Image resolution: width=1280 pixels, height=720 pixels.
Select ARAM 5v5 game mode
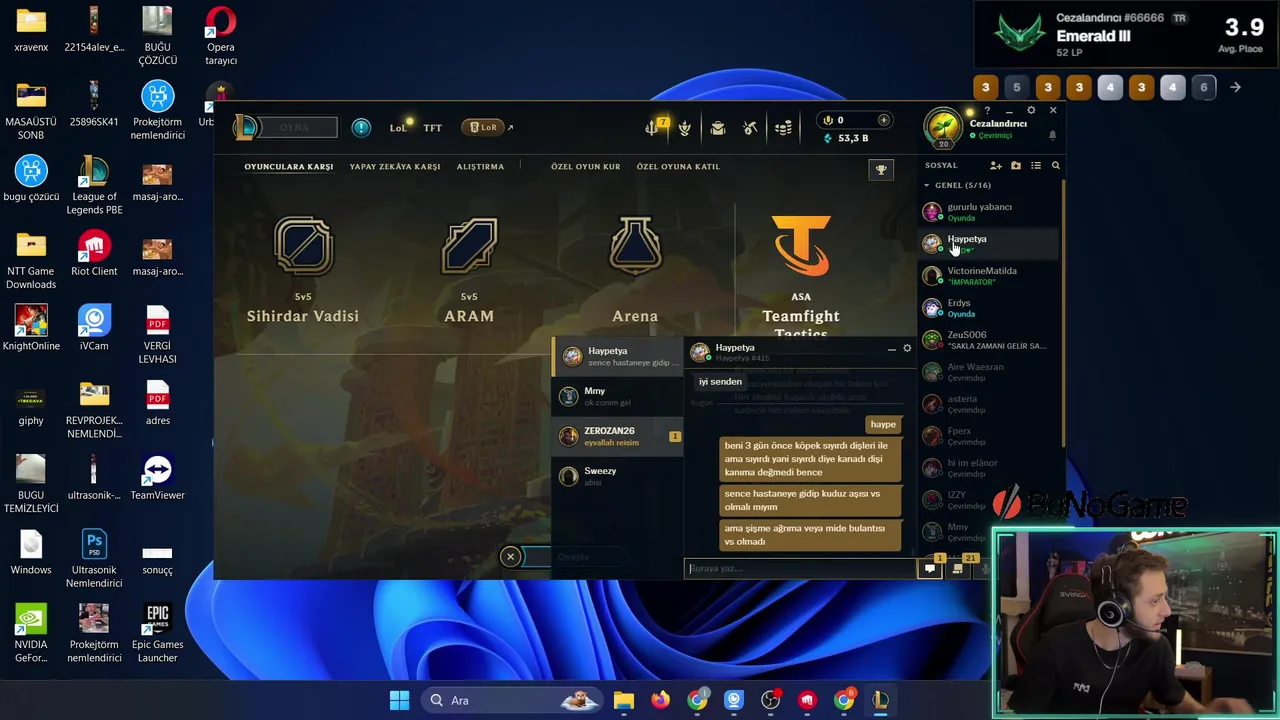click(x=469, y=270)
